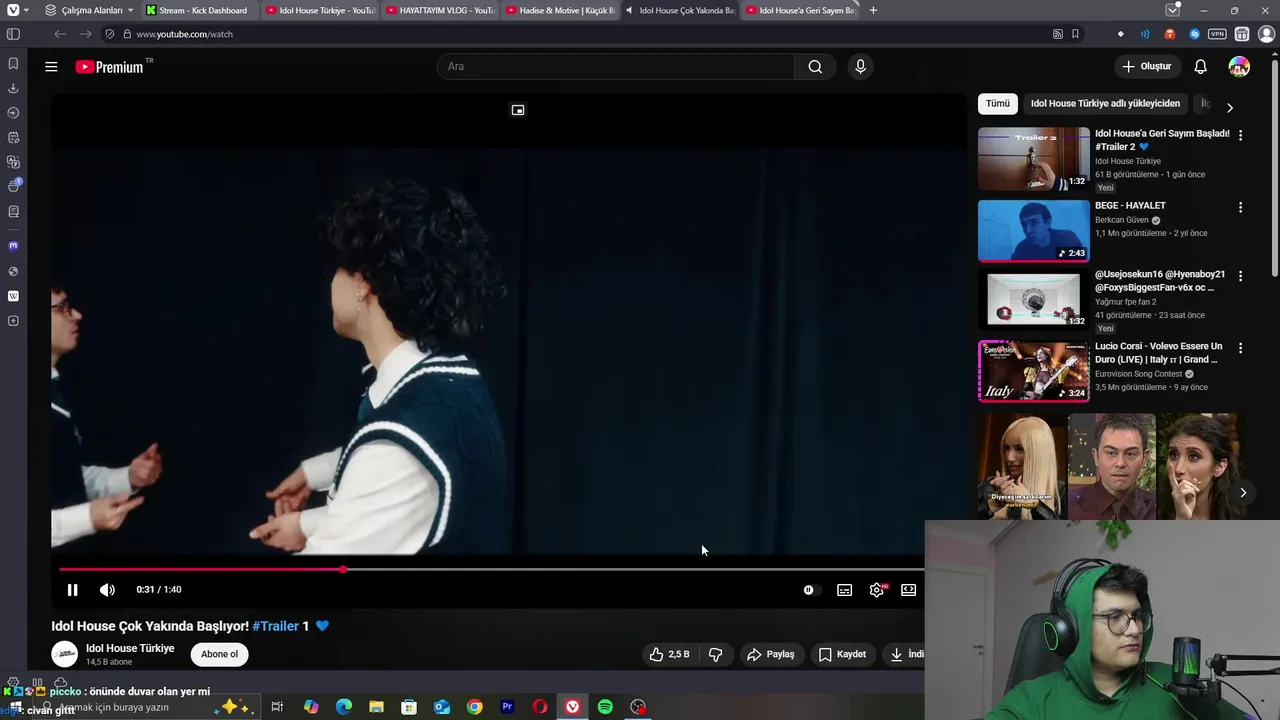1280x720 pixels.
Task: Pop out video with picture-in-picture icon
Action: 518,110
